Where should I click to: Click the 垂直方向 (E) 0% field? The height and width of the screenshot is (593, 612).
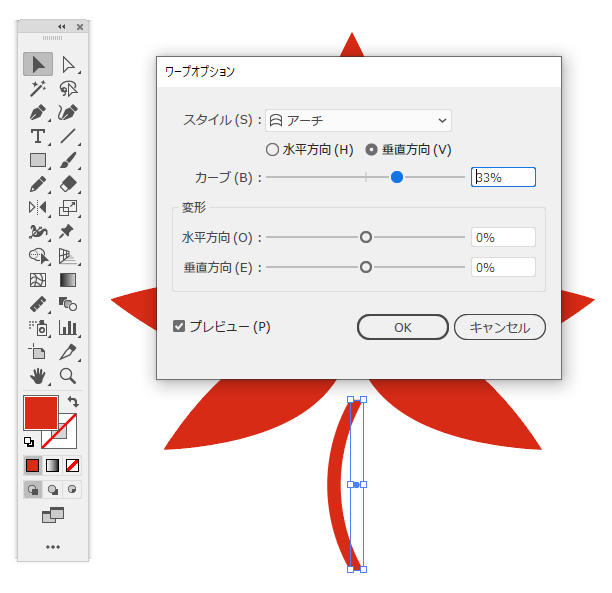503,267
